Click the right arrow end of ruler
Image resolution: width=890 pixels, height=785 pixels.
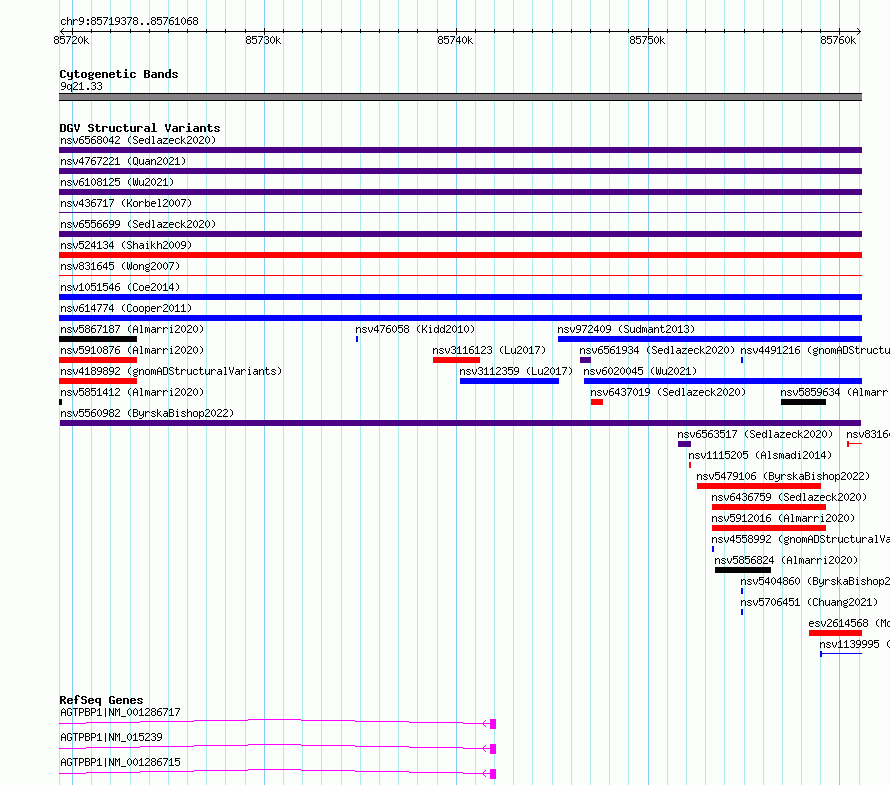[x=859, y=31]
